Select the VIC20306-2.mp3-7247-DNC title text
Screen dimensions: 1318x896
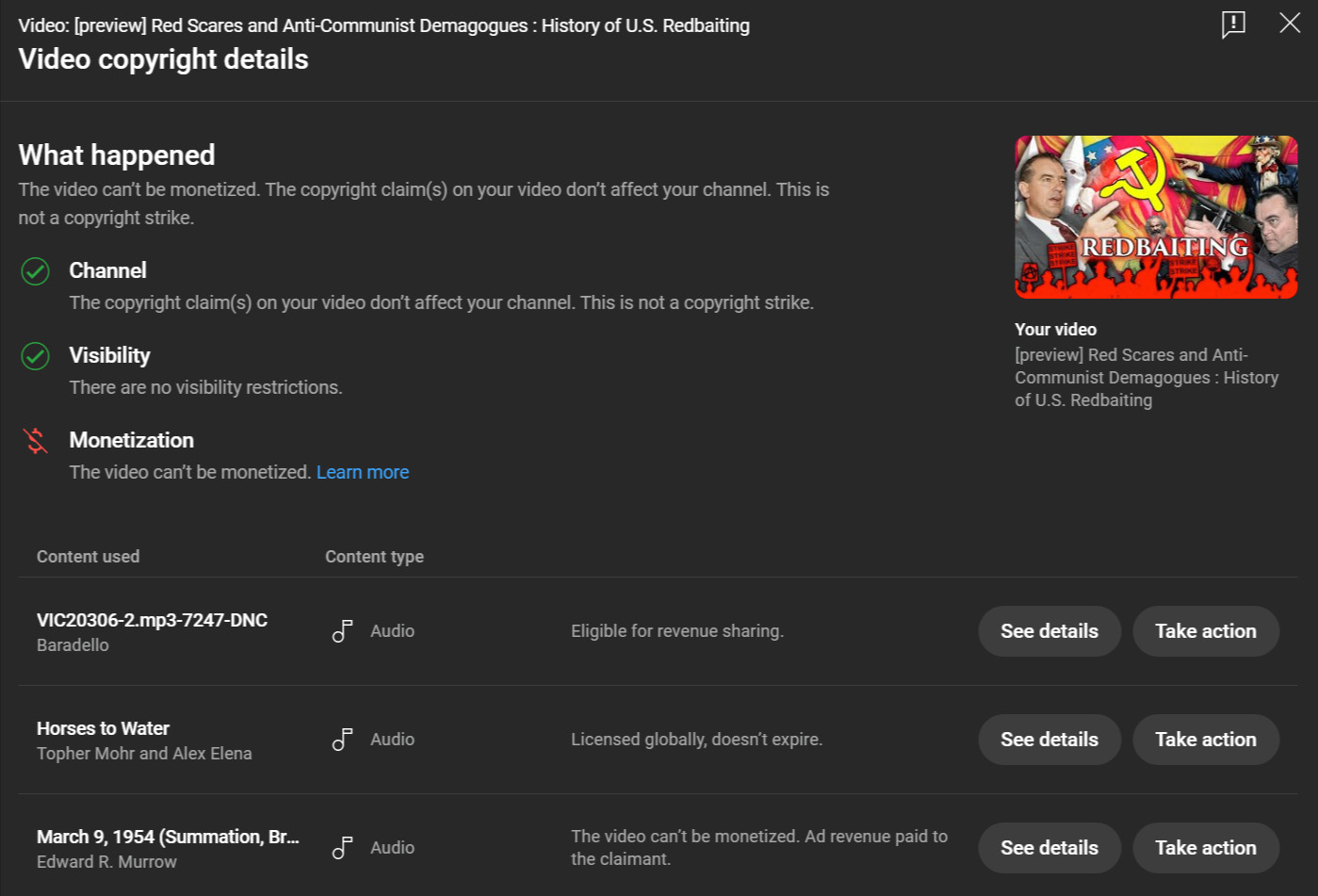click(152, 620)
